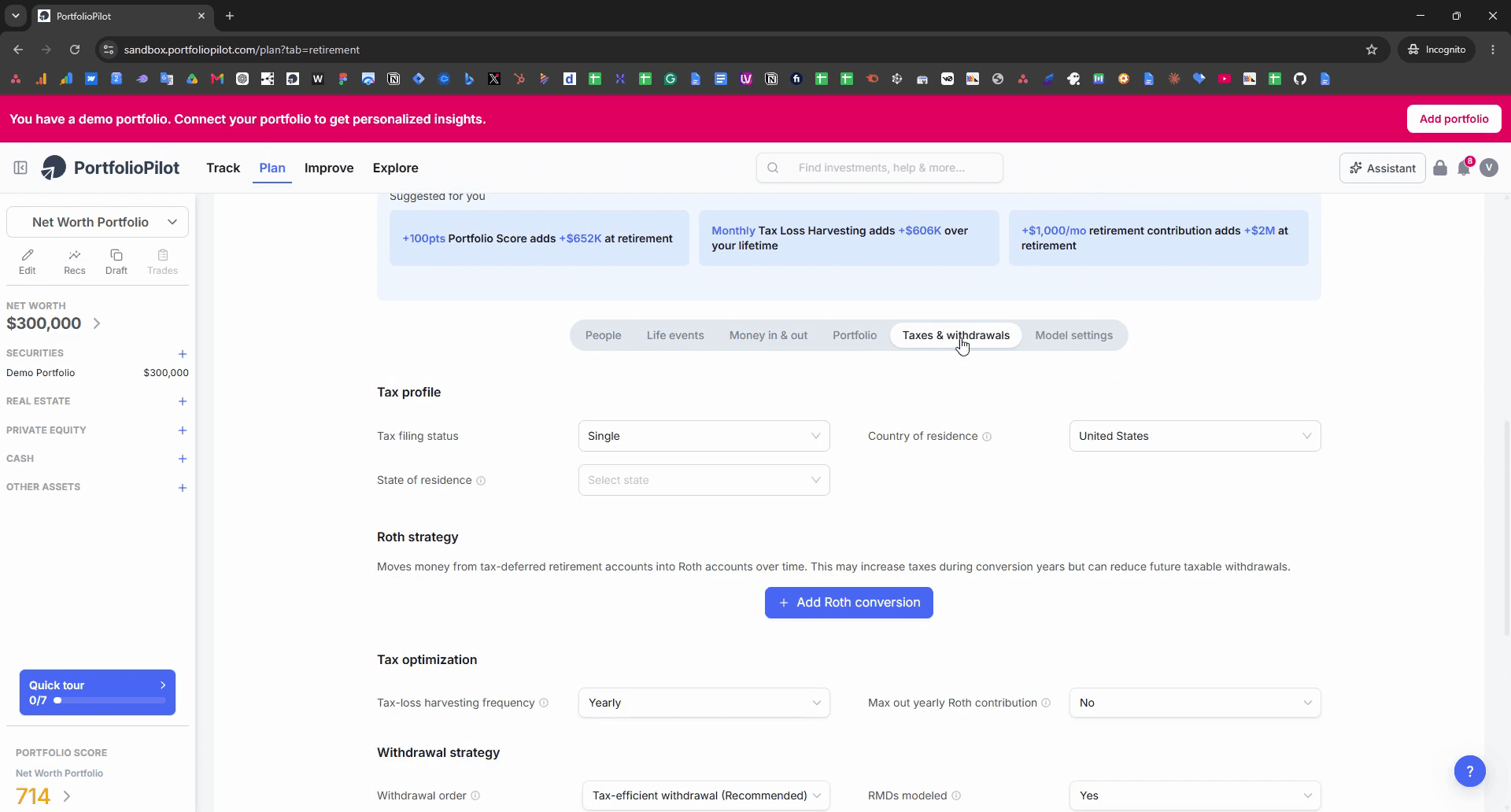Screen dimensions: 1511x812
Task: Open the Improve menu
Action: pos(329,168)
